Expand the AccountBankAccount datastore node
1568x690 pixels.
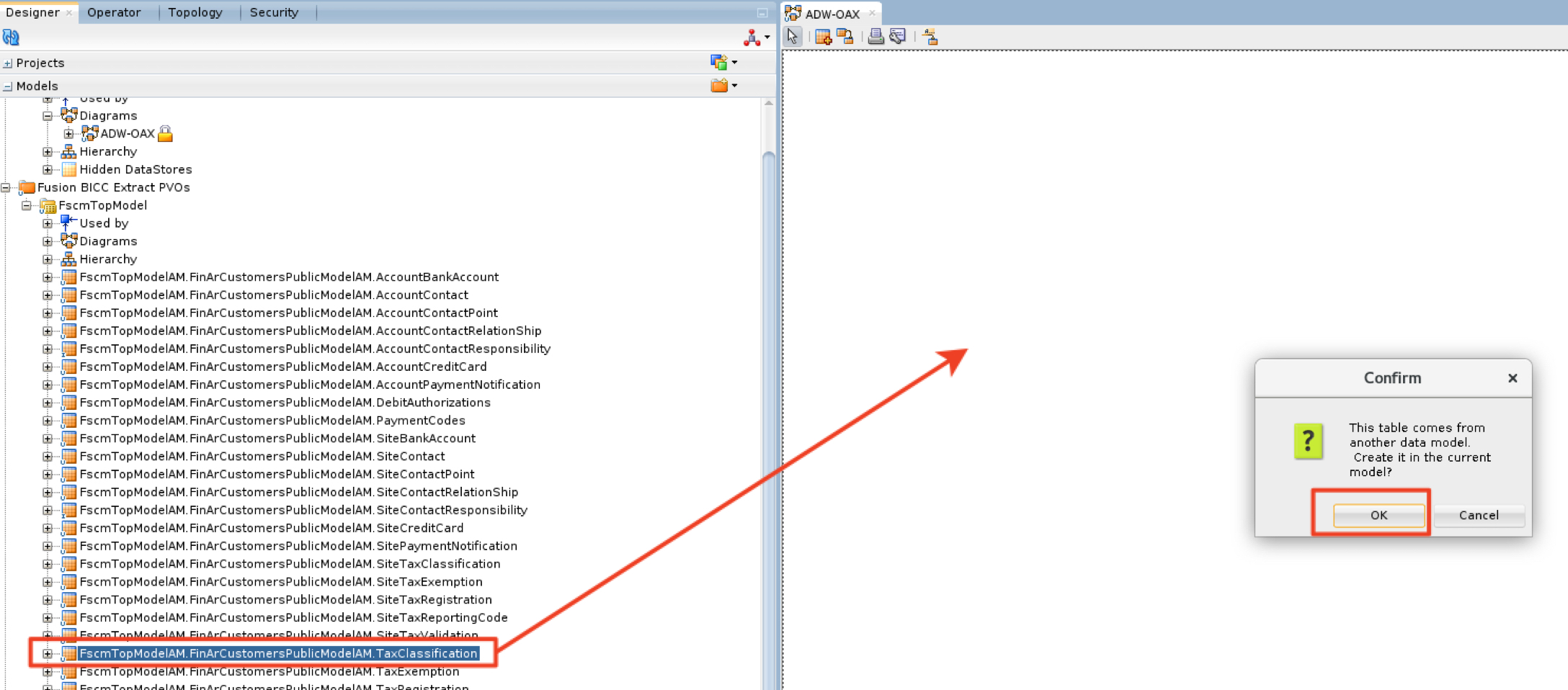48,277
